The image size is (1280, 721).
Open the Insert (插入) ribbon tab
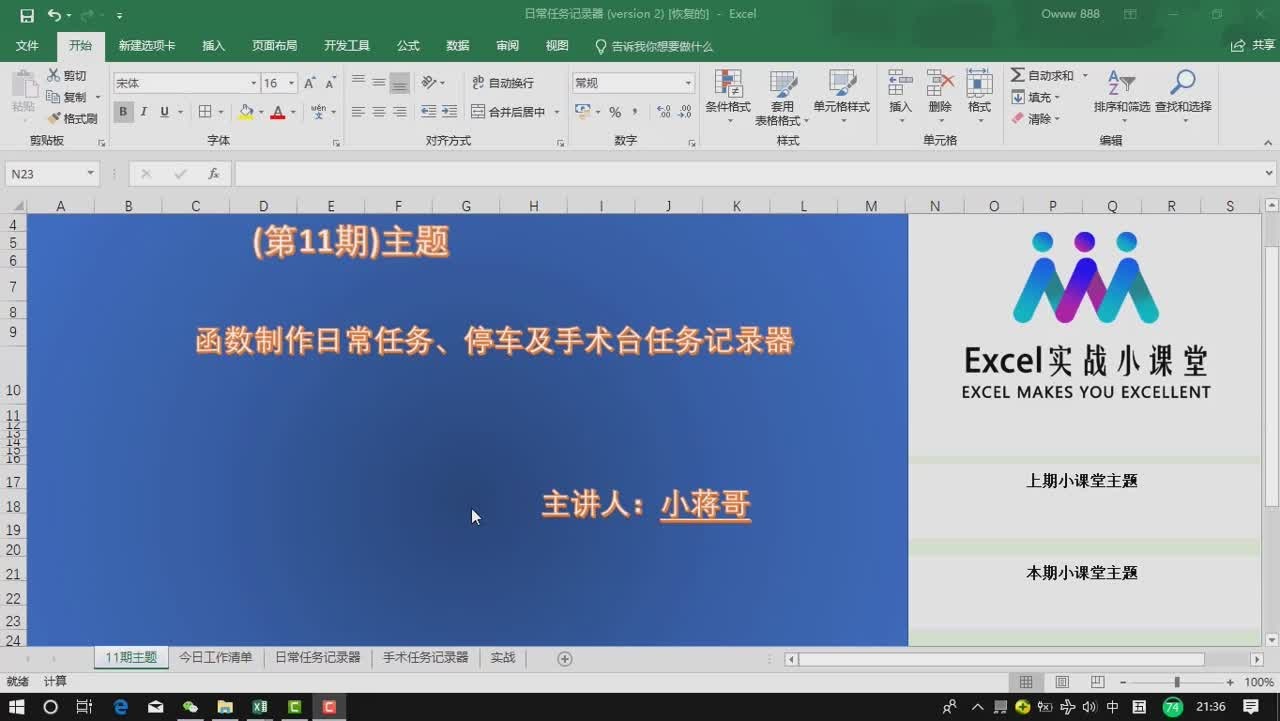point(214,46)
